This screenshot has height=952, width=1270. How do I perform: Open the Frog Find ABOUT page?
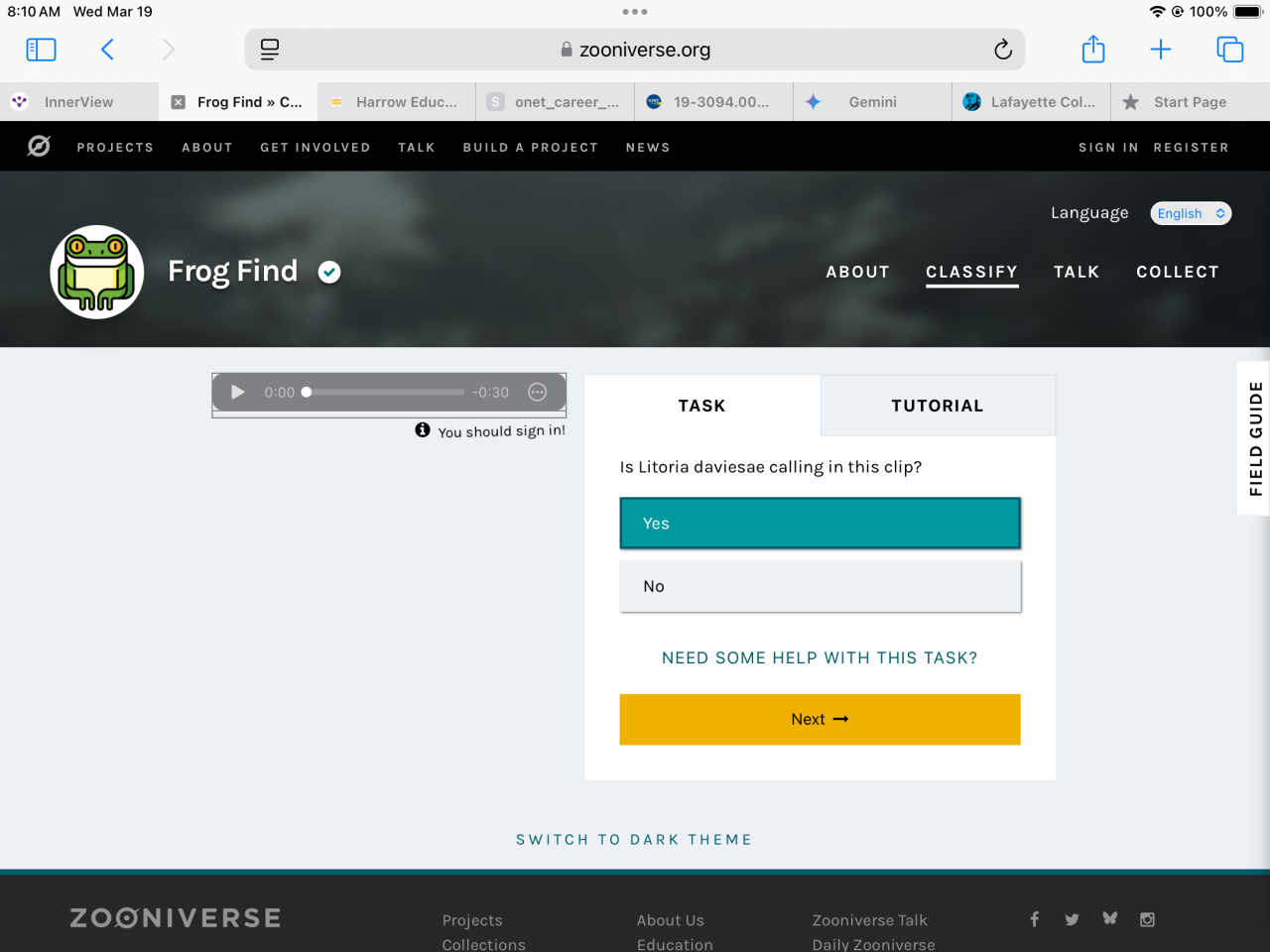(858, 272)
